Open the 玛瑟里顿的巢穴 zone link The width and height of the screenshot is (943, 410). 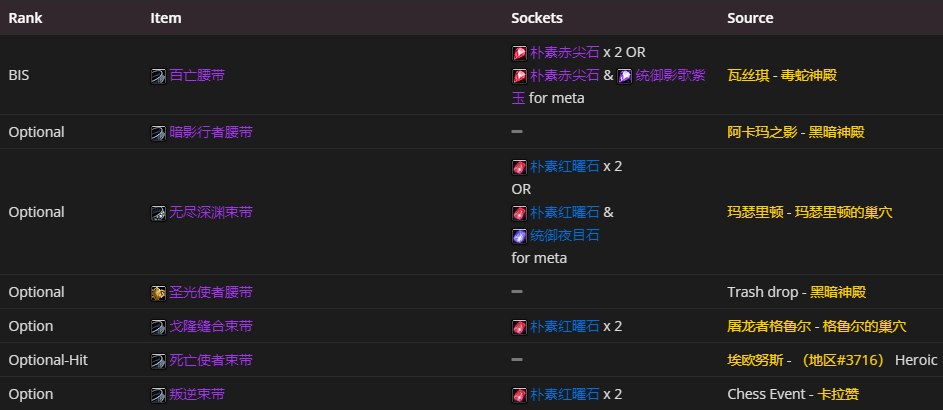point(852,212)
